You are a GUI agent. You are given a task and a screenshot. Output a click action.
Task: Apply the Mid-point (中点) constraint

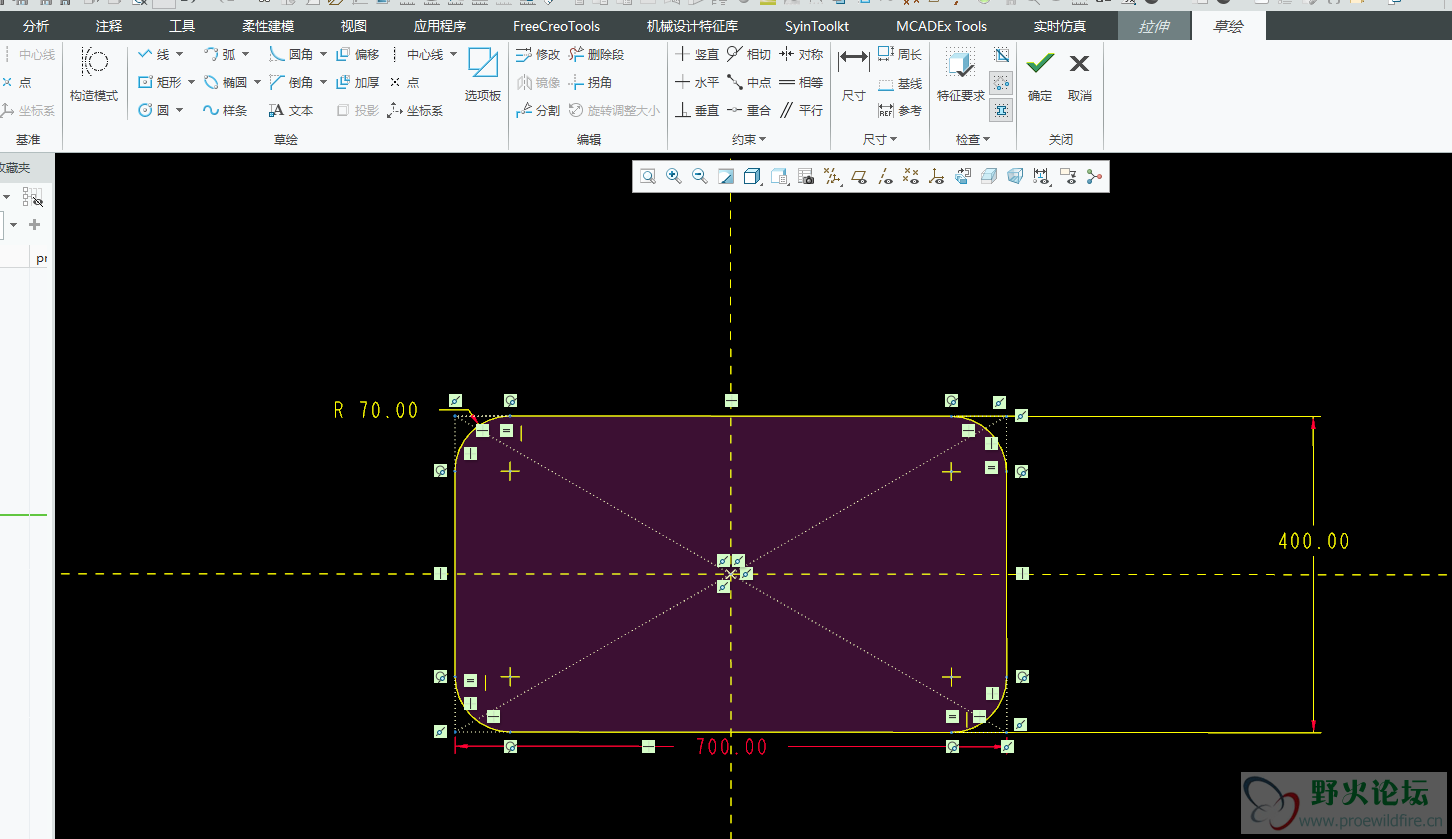pyautogui.click(x=749, y=82)
